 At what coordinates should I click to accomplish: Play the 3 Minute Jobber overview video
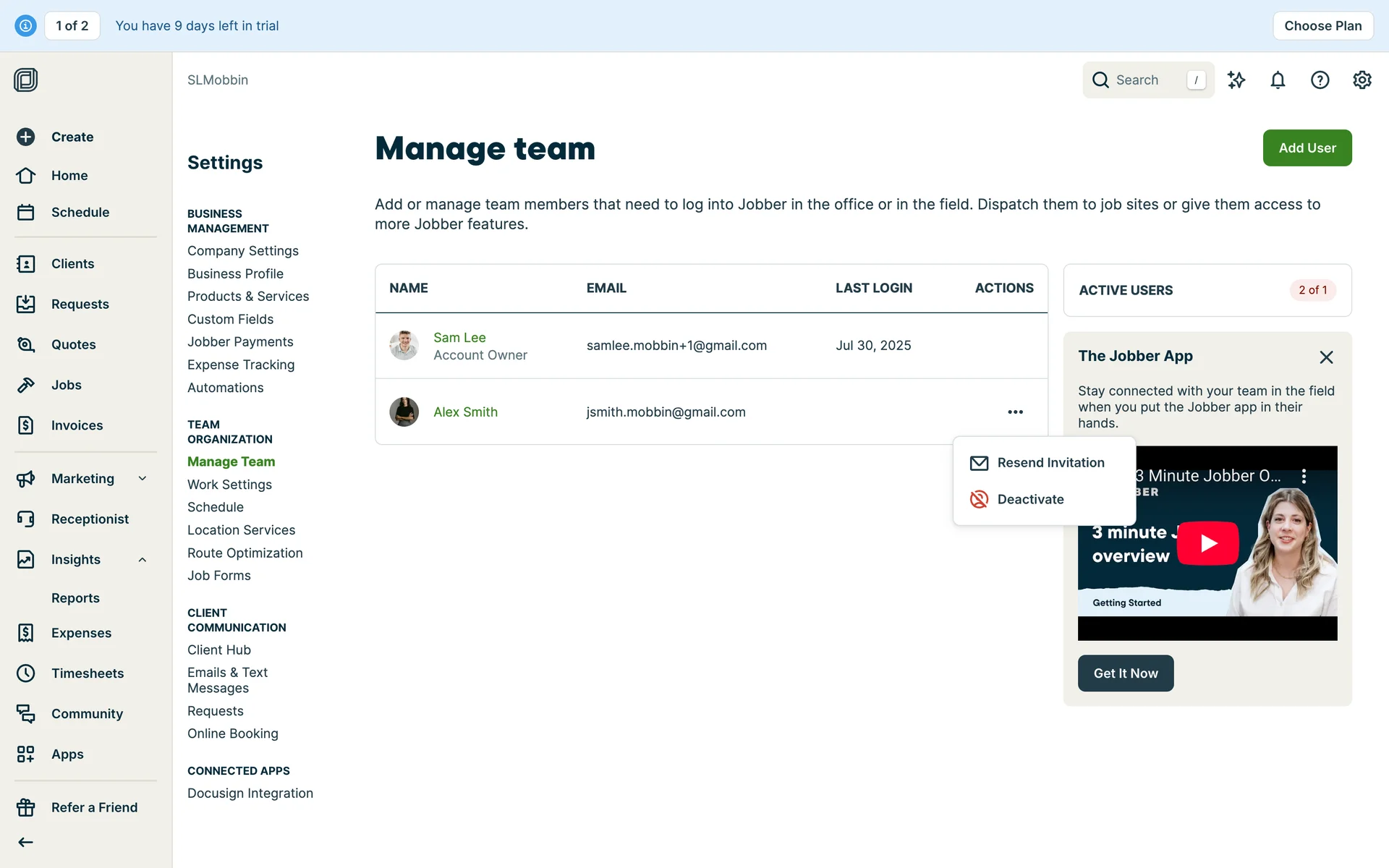(x=1207, y=543)
